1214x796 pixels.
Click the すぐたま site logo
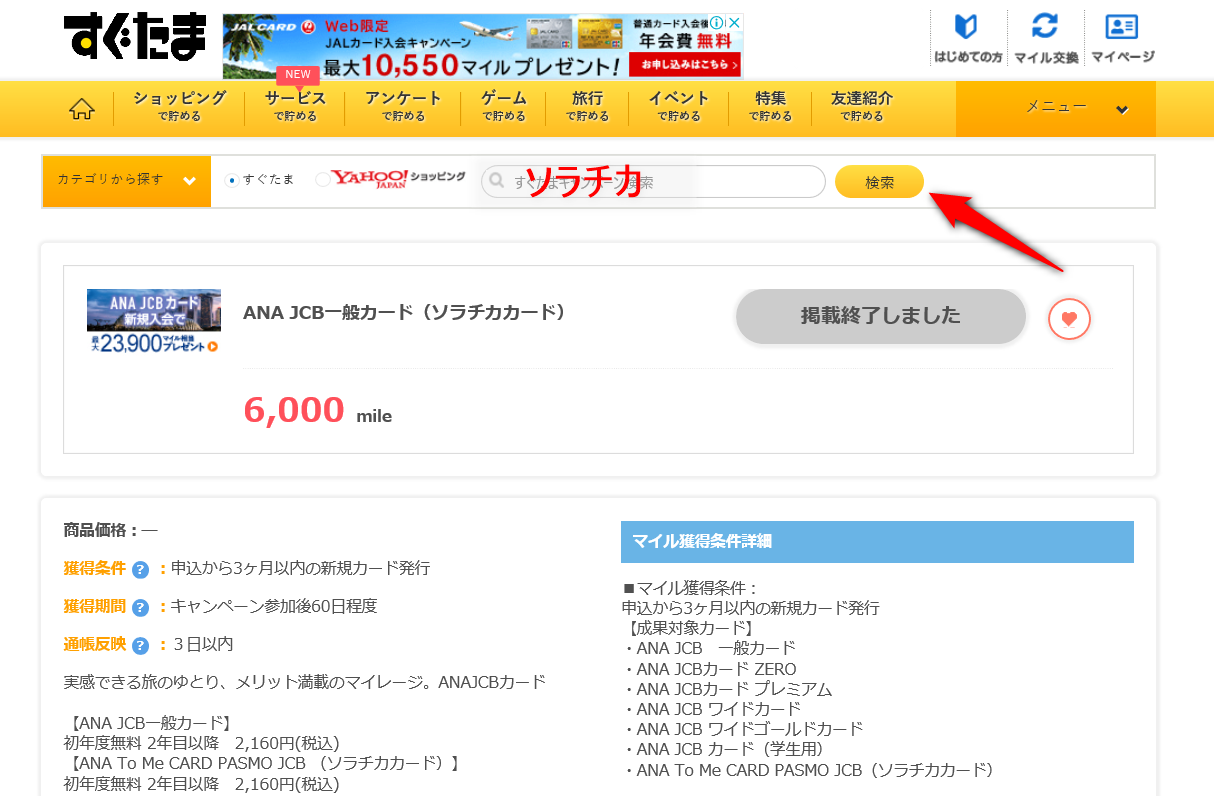135,38
